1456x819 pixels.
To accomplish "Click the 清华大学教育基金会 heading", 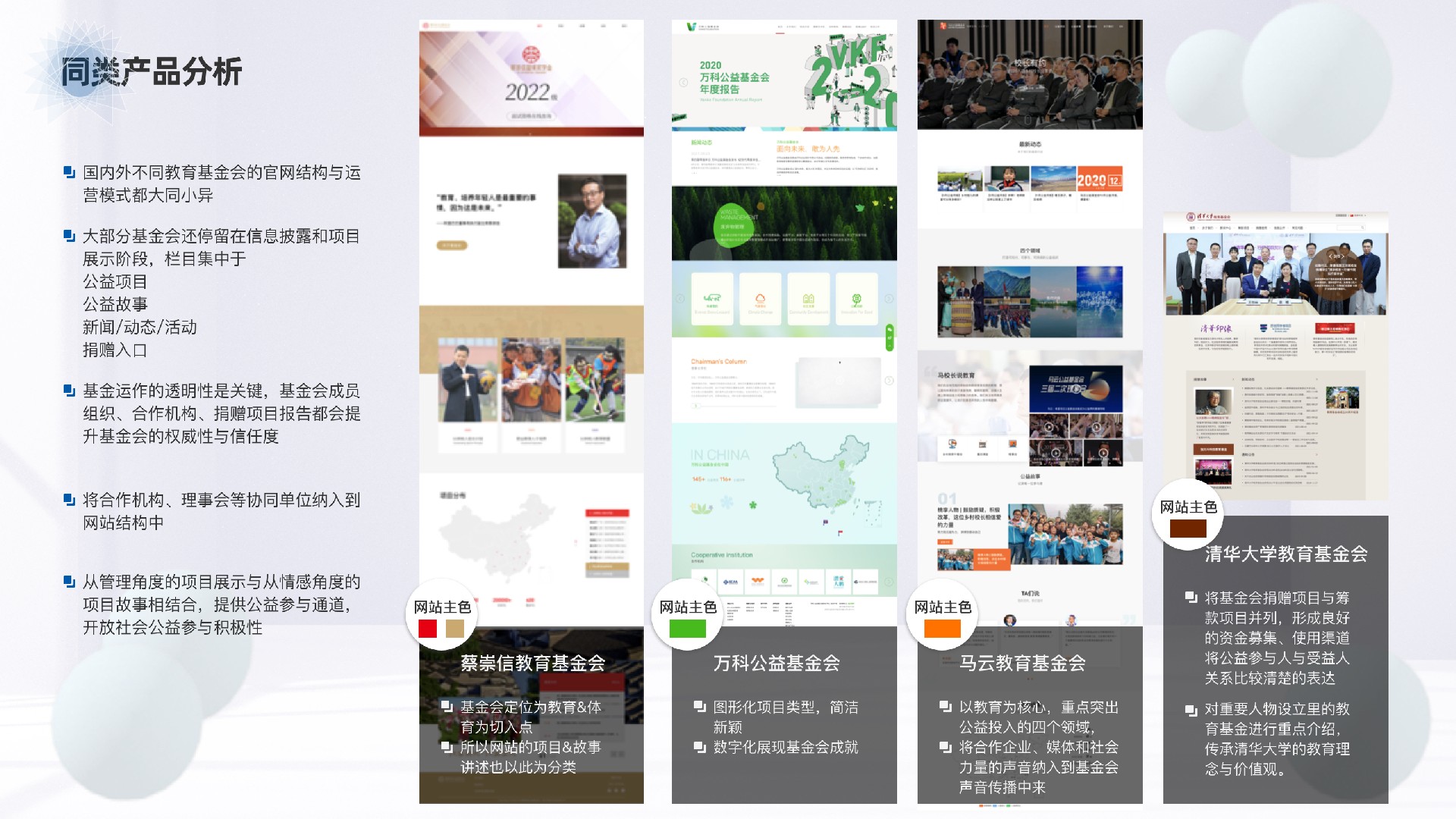I will 1286,554.
